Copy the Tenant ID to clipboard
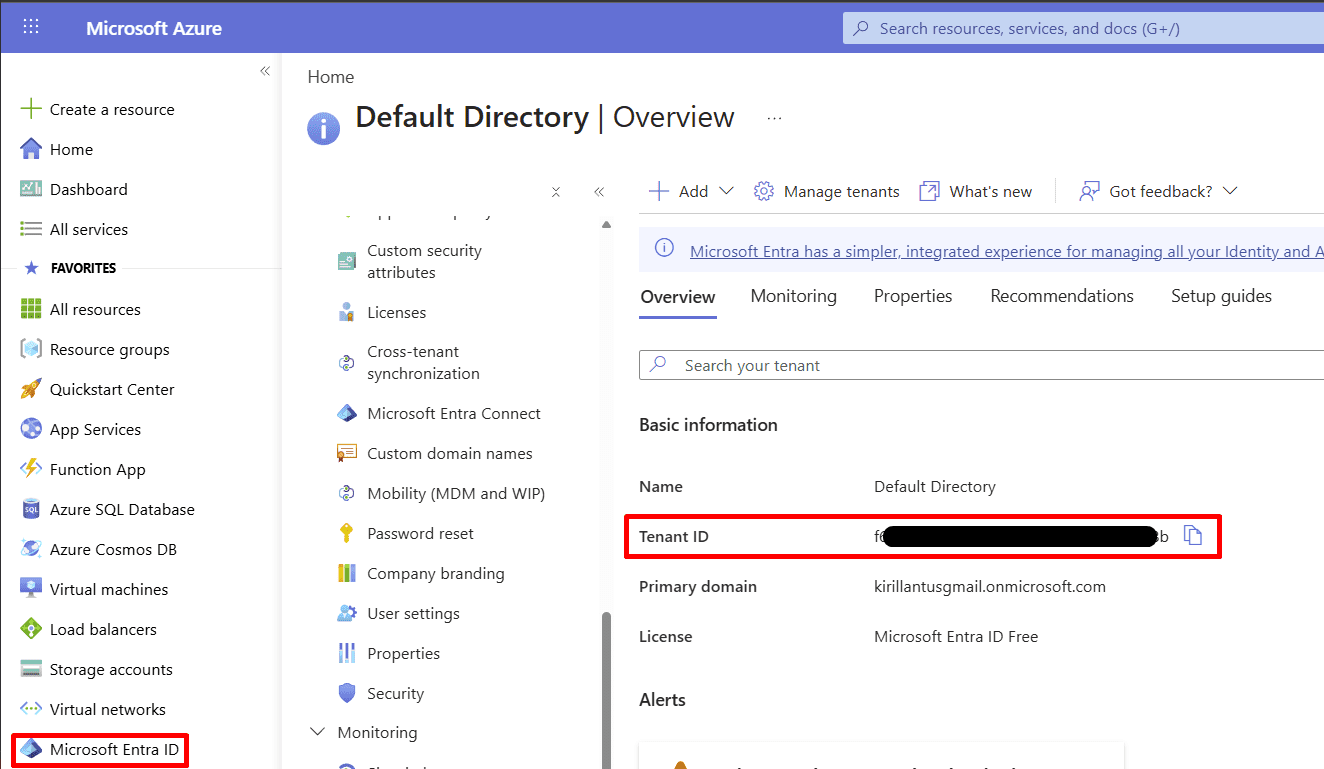Viewport: 1324px width, 769px height. pos(1192,536)
